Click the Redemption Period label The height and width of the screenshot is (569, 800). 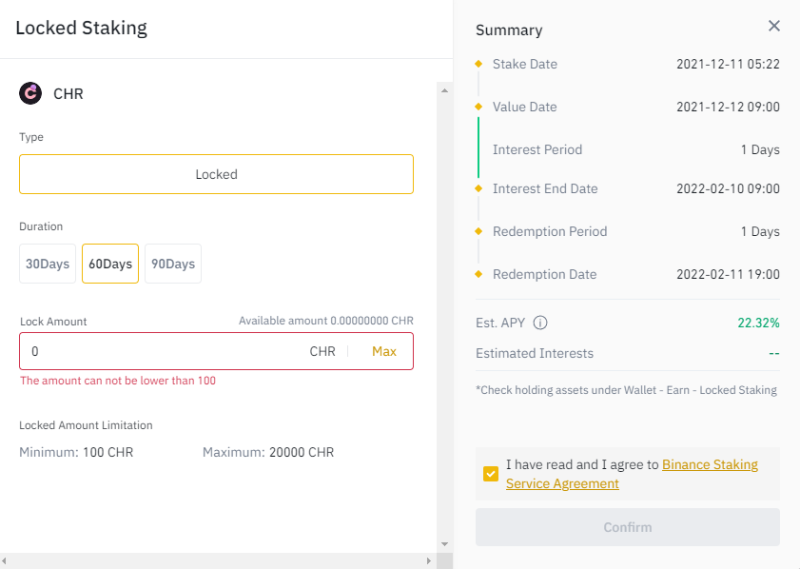549,232
